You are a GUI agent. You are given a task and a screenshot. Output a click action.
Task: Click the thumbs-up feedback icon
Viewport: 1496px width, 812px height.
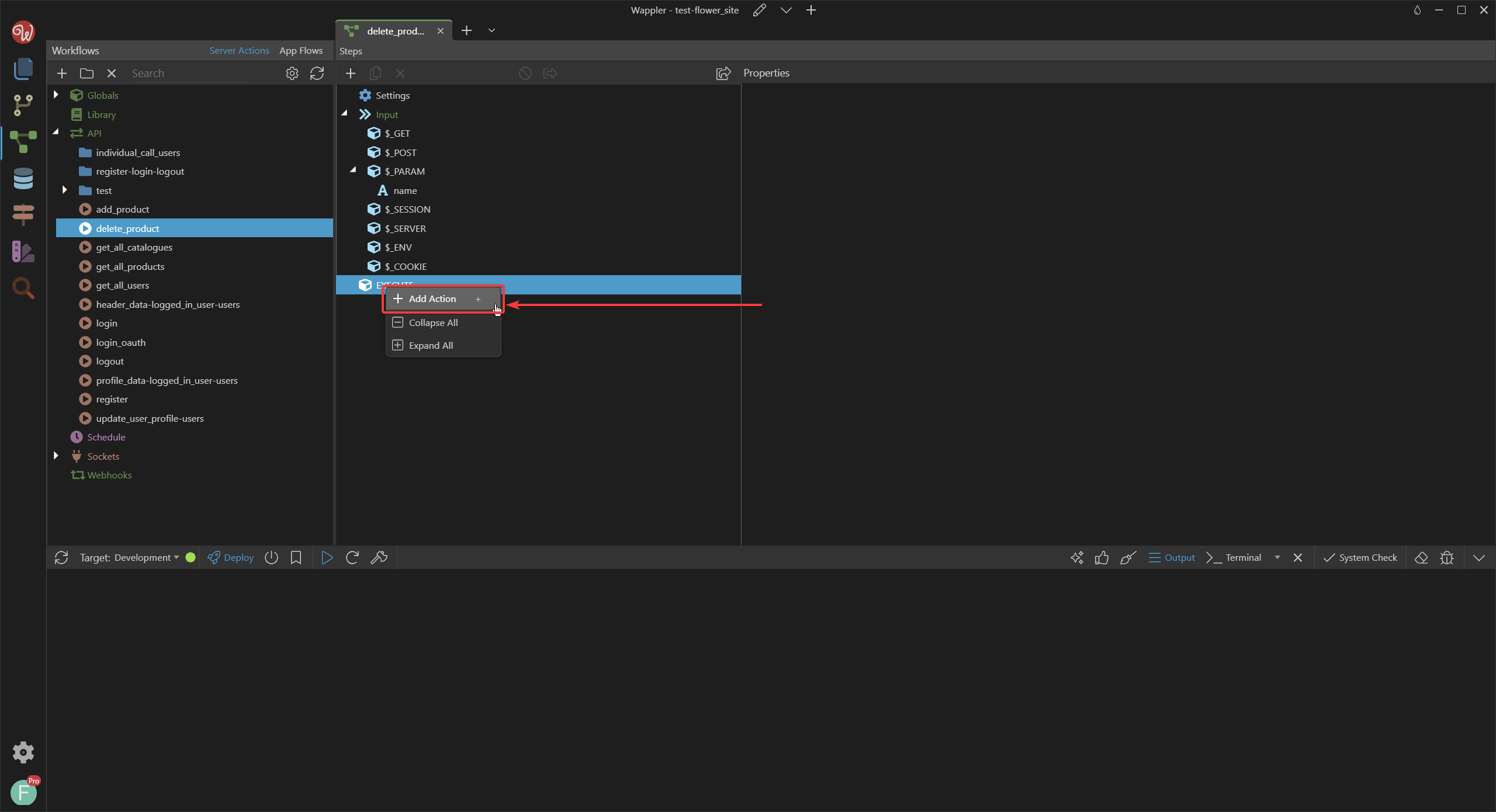(x=1102, y=558)
